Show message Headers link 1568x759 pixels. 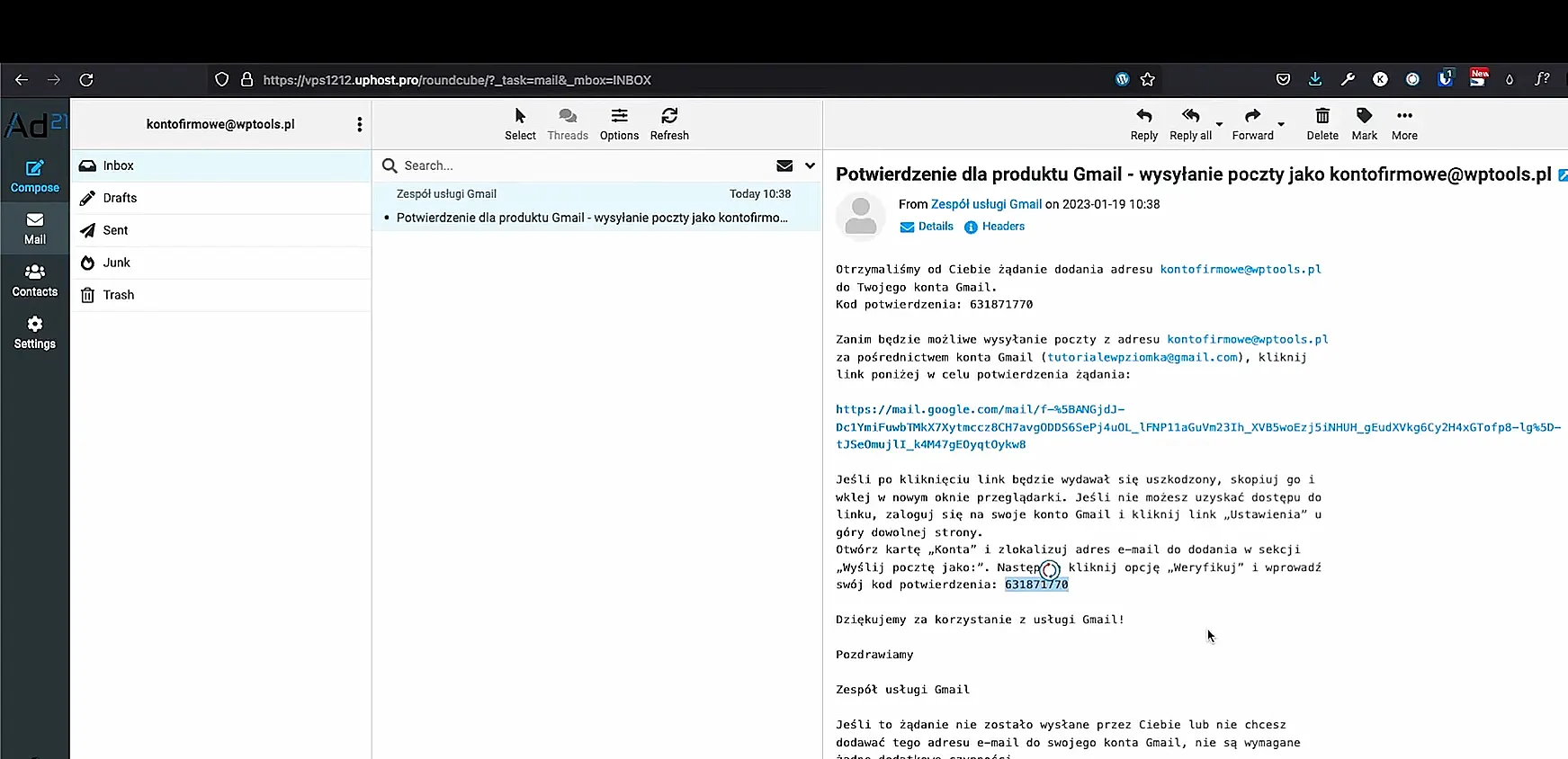[x=1002, y=227]
